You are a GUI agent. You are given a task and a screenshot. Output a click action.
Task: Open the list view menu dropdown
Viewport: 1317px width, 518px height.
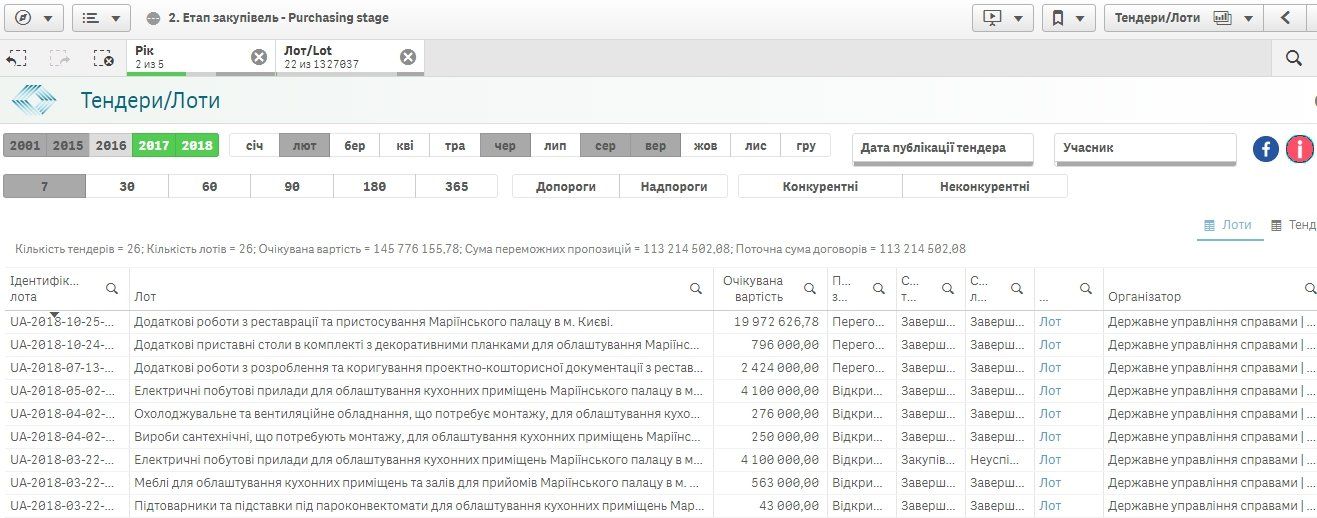101,18
